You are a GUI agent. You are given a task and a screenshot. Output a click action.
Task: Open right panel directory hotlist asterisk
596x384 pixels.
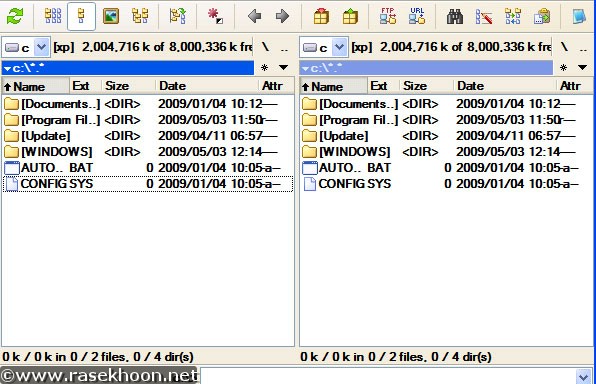(563, 68)
